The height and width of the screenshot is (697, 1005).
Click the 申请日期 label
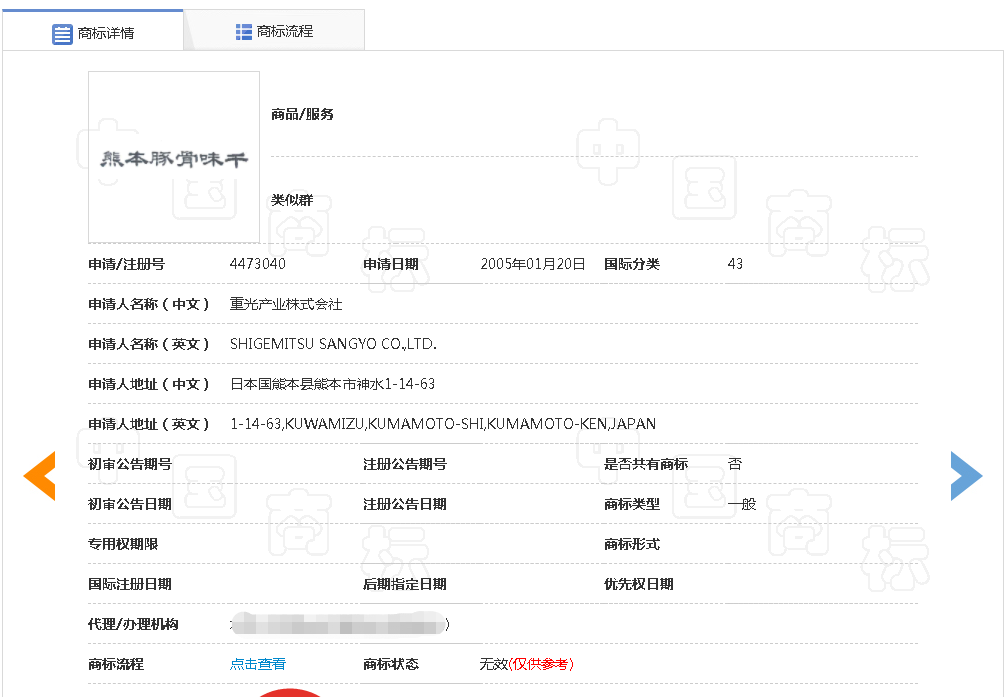pos(390,264)
